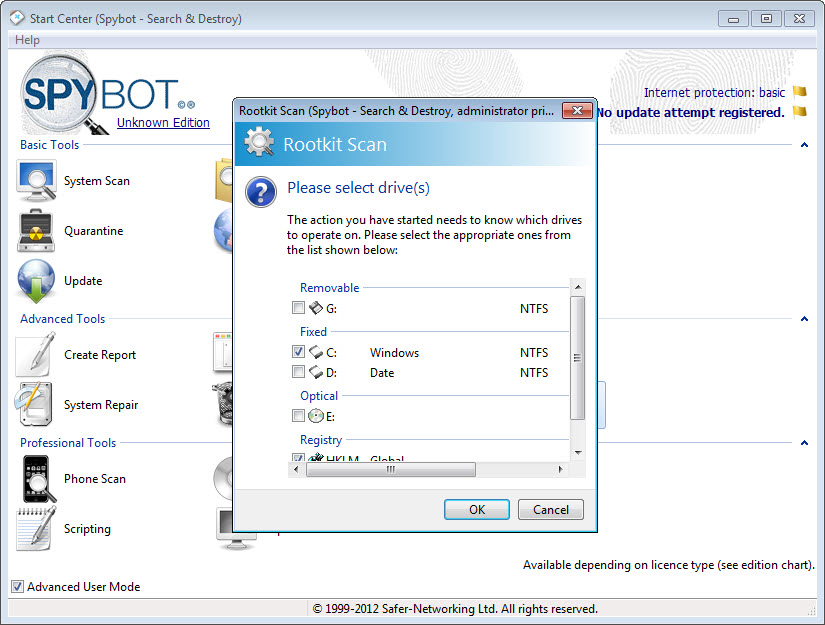Click the 'Windows' drive label

click(x=395, y=352)
